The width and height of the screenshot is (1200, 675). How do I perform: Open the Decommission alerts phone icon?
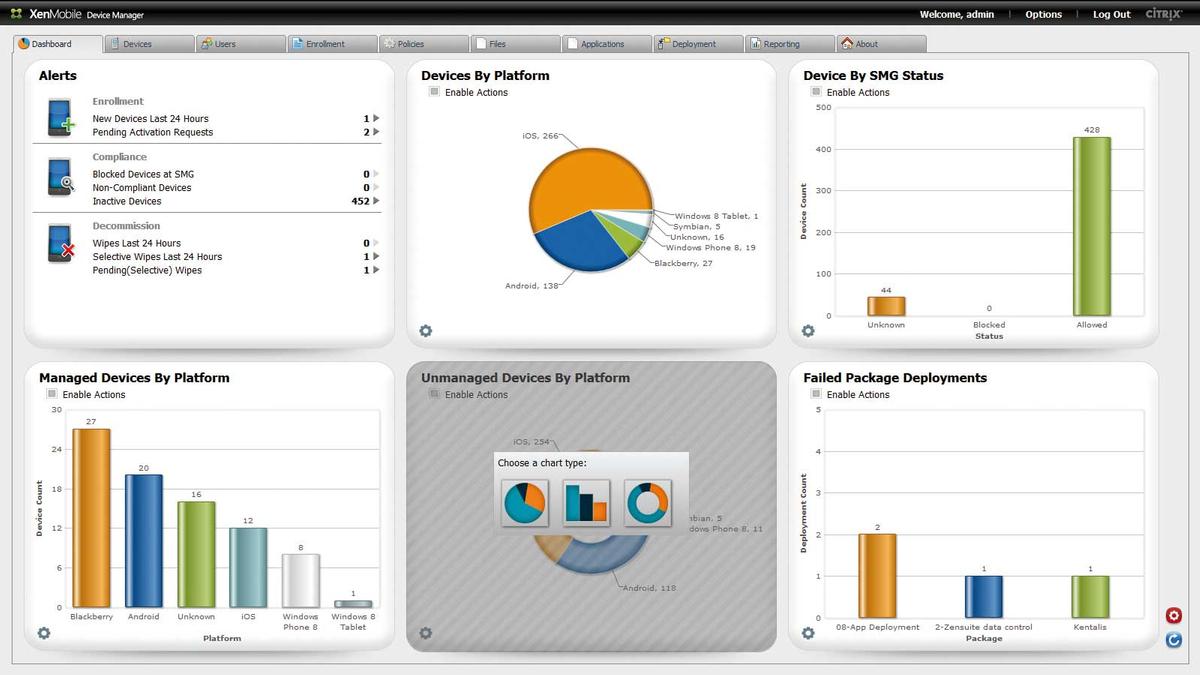pyautogui.click(x=61, y=244)
